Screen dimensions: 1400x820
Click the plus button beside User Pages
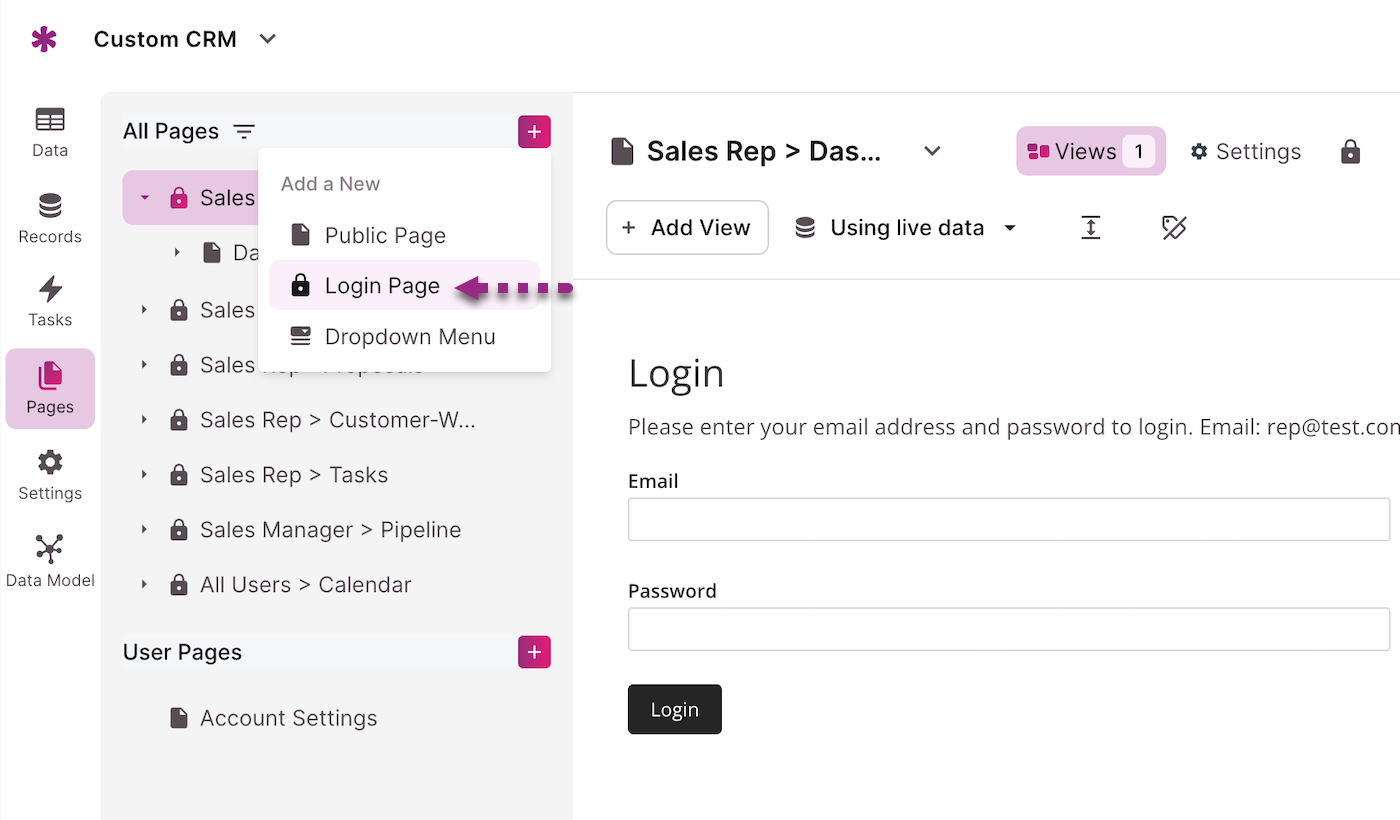coord(534,652)
